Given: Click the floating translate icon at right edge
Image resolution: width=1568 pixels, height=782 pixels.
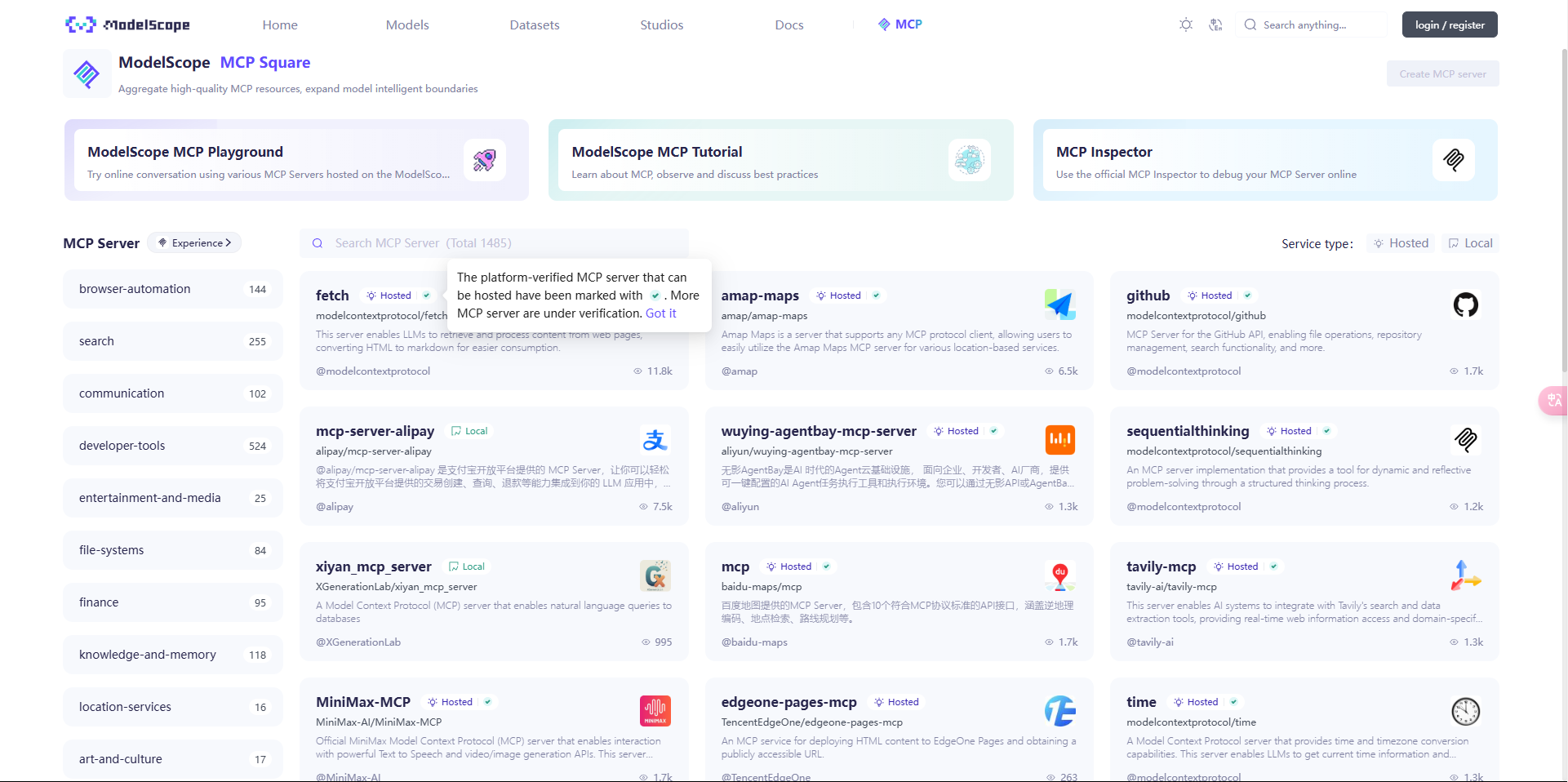Looking at the screenshot, I should pos(1553,400).
